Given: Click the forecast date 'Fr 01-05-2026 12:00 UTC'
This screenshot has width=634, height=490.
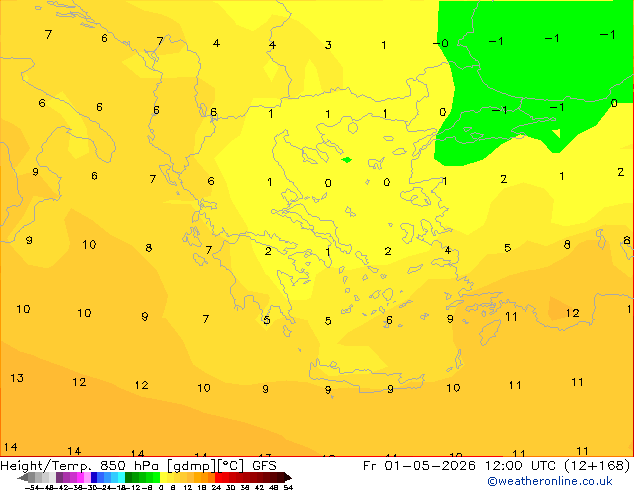Looking at the screenshot, I should (459, 466).
